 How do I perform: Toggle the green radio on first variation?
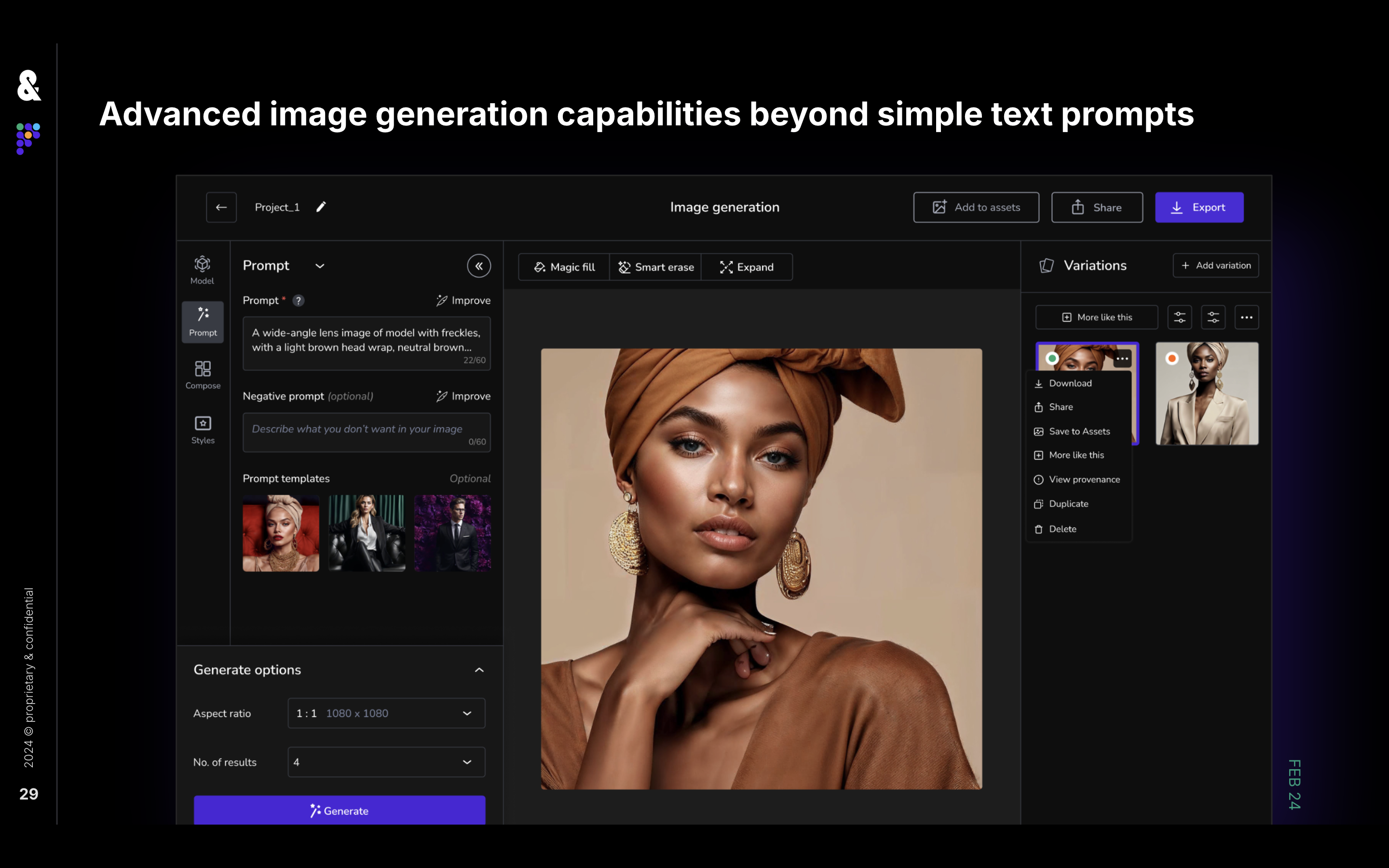pos(1051,358)
